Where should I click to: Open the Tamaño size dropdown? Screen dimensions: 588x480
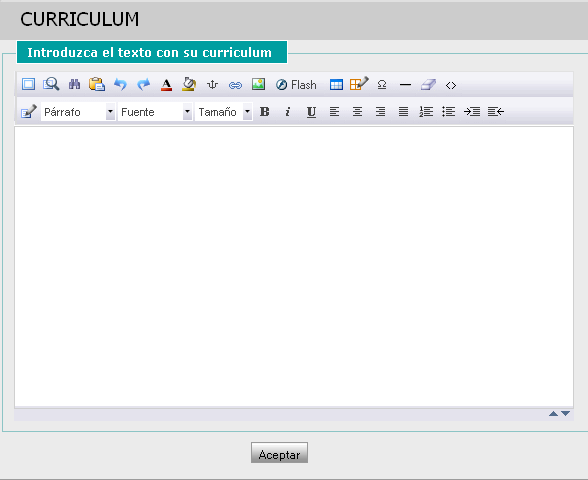(x=224, y=112)
